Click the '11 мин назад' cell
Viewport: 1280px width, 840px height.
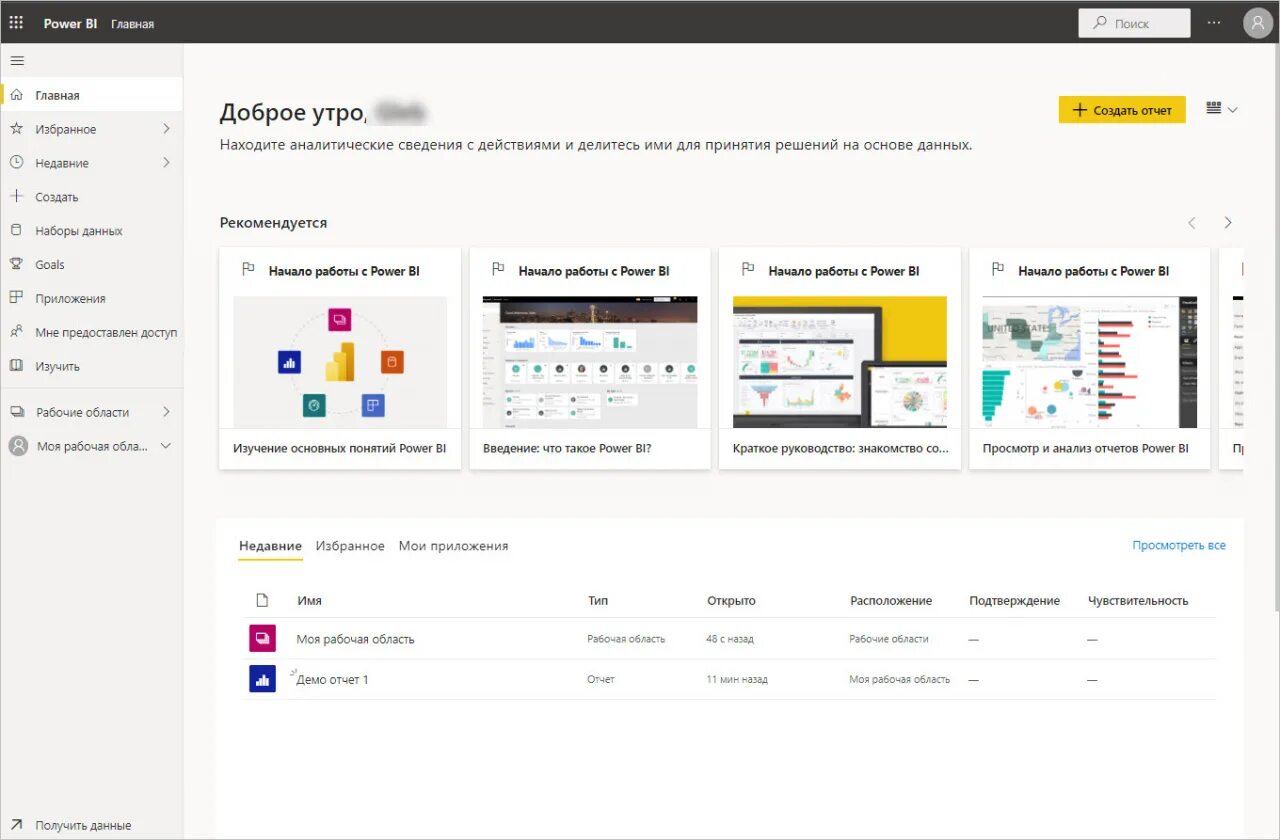click(737, 679)
